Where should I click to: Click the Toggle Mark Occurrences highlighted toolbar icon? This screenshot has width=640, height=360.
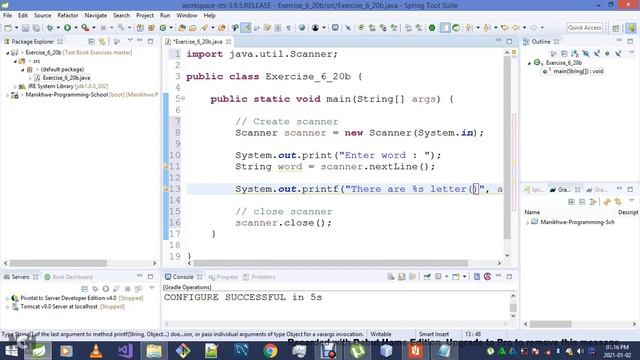pyautogui.click(x=246, y=27)
